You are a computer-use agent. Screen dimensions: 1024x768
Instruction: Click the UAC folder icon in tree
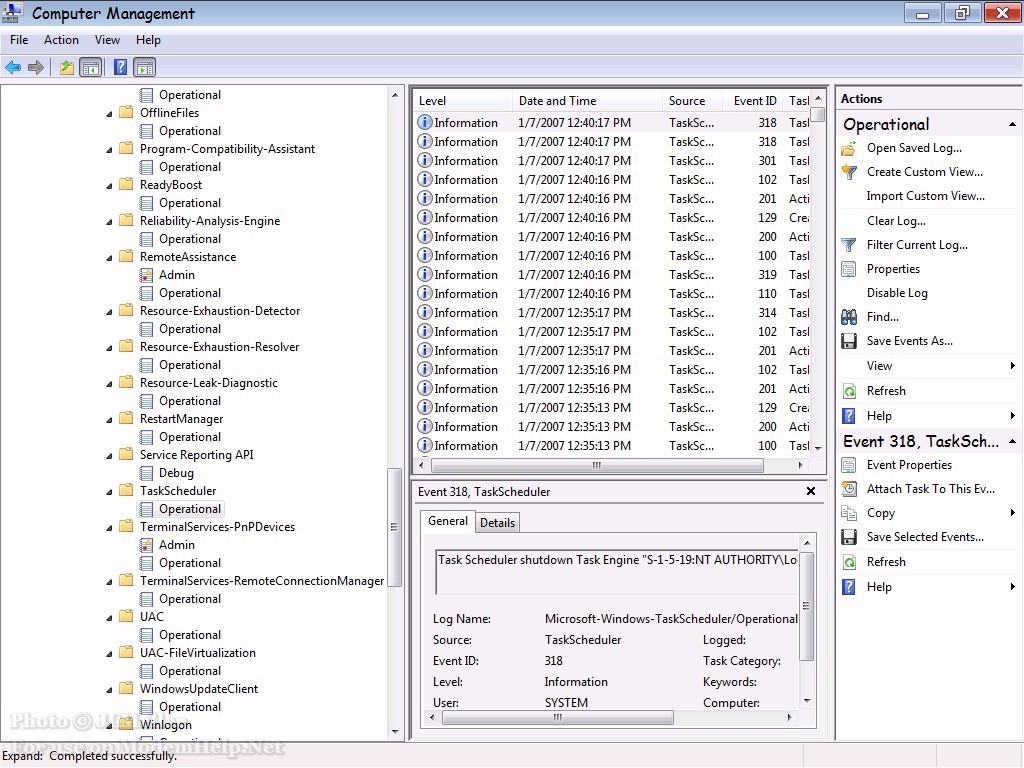127,616
